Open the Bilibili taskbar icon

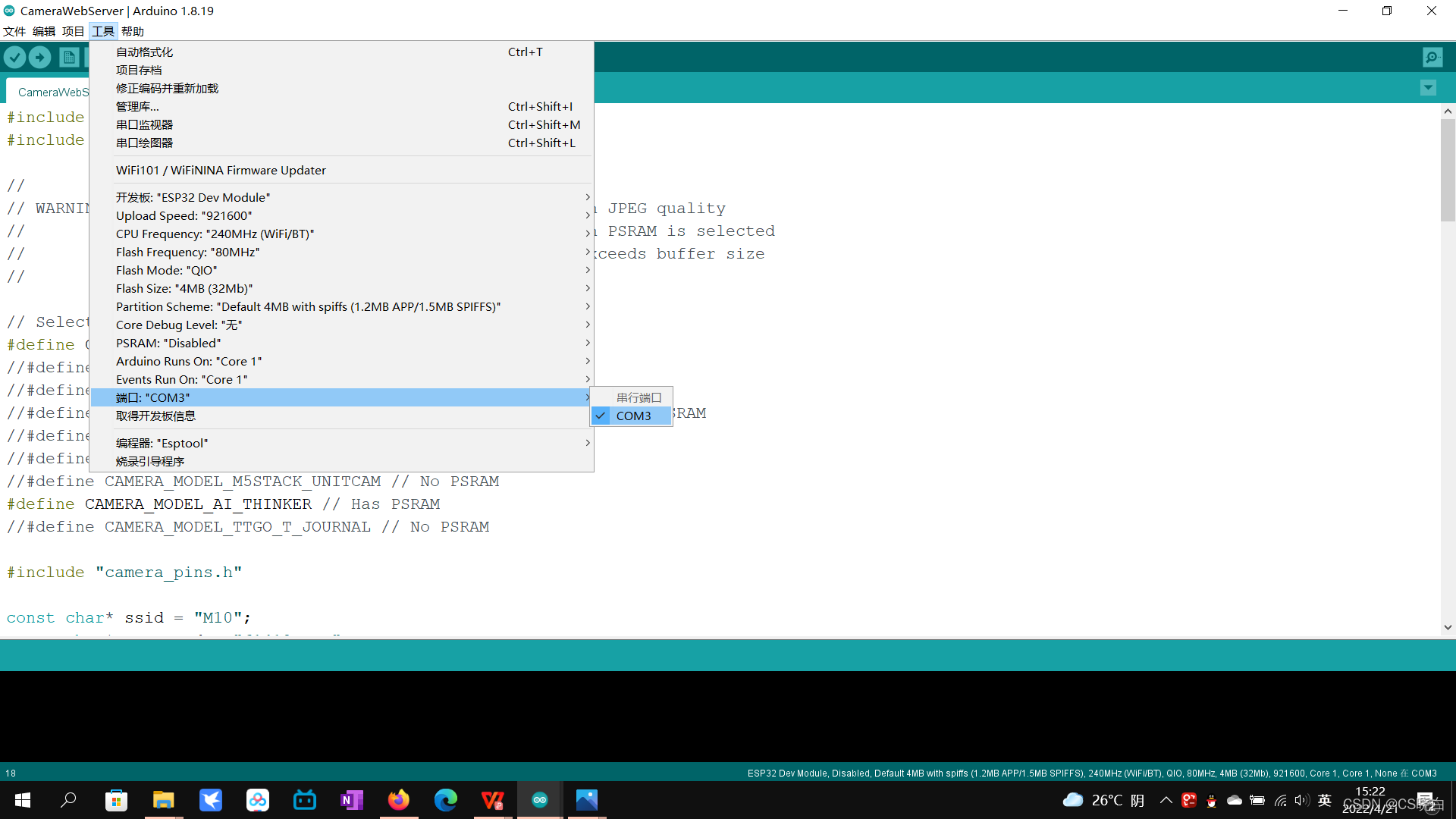click(305, 800)
